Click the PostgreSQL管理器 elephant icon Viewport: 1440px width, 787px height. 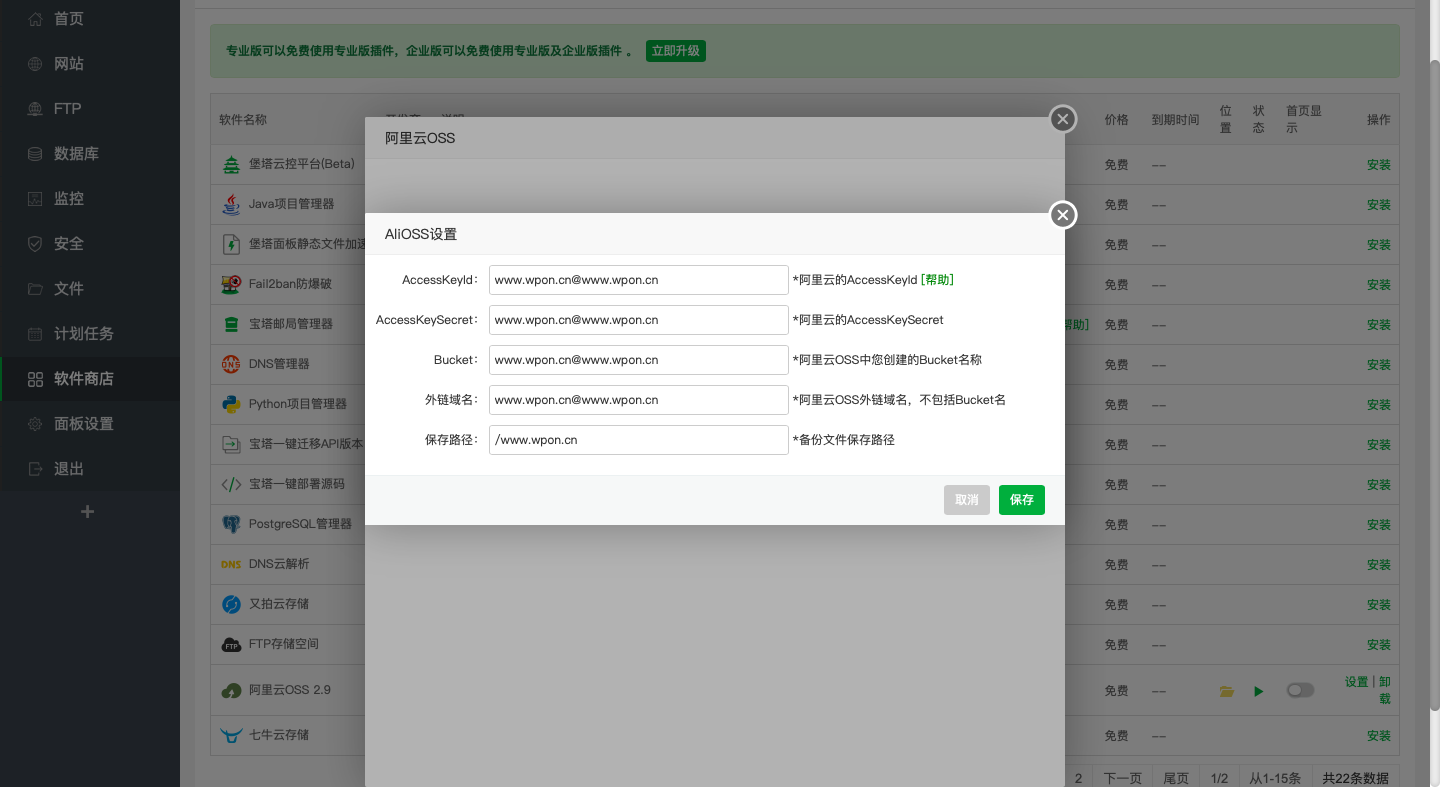pyautogui.click(x=231, y=524)
